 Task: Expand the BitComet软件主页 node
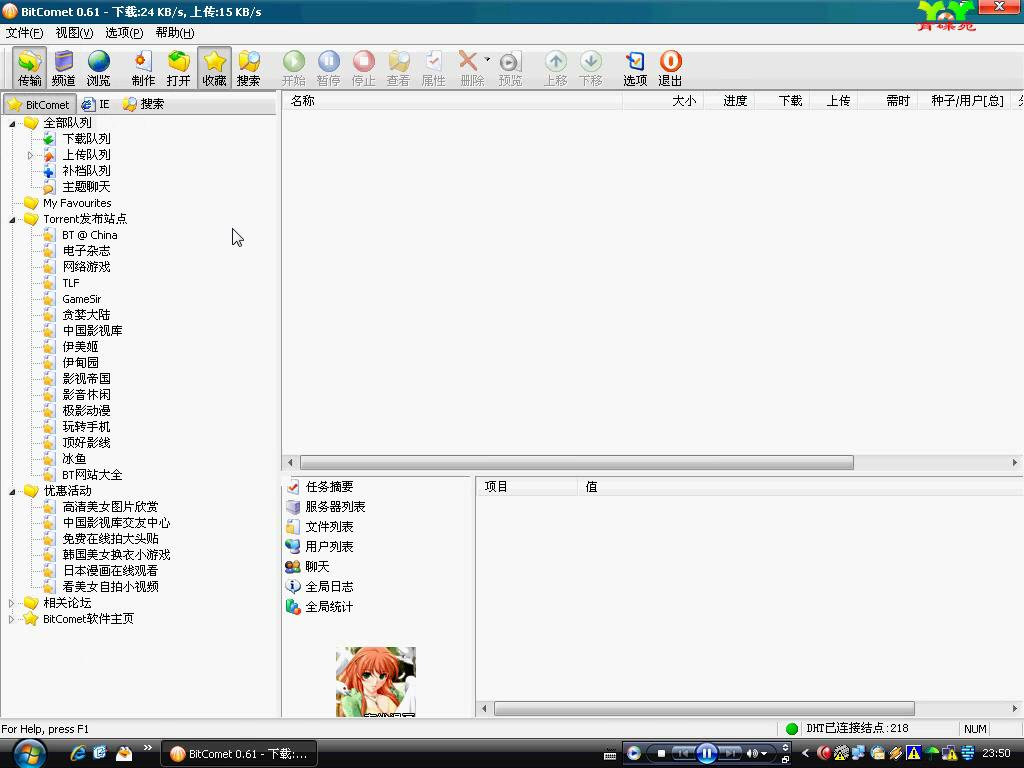[x=11, y=619]
